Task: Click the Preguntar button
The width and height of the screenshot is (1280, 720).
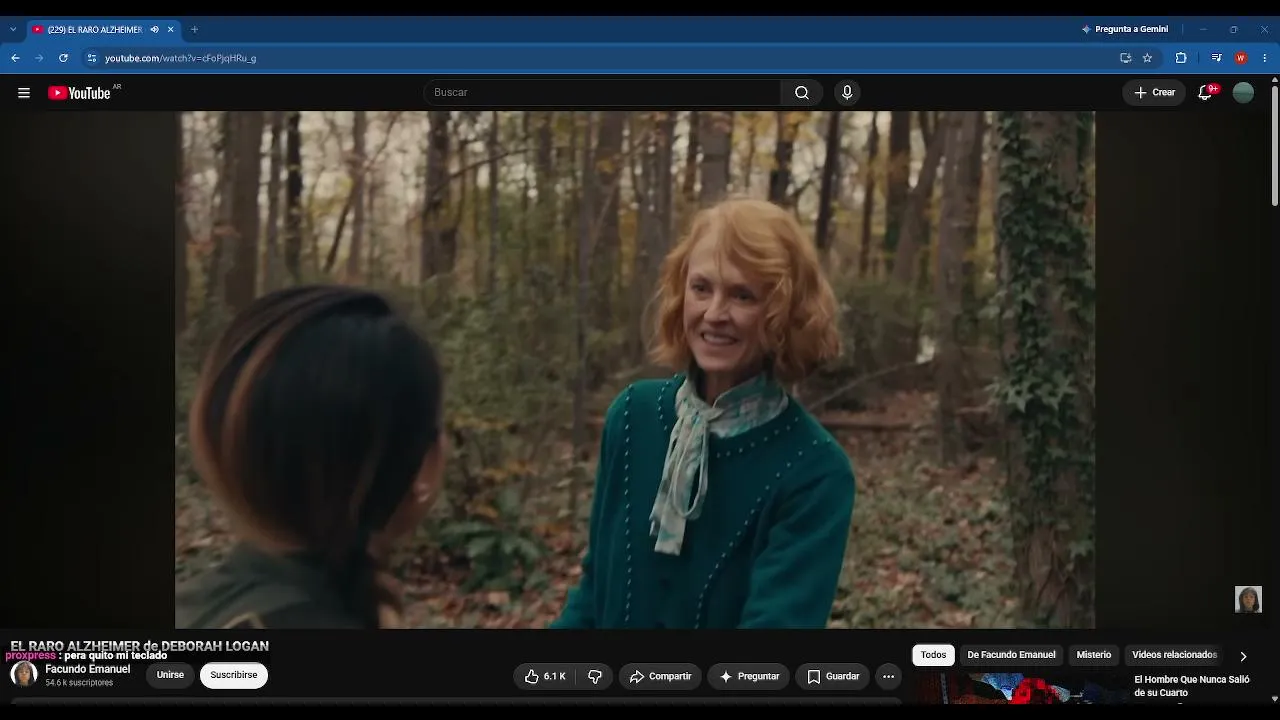Action: tap(749, 677)
